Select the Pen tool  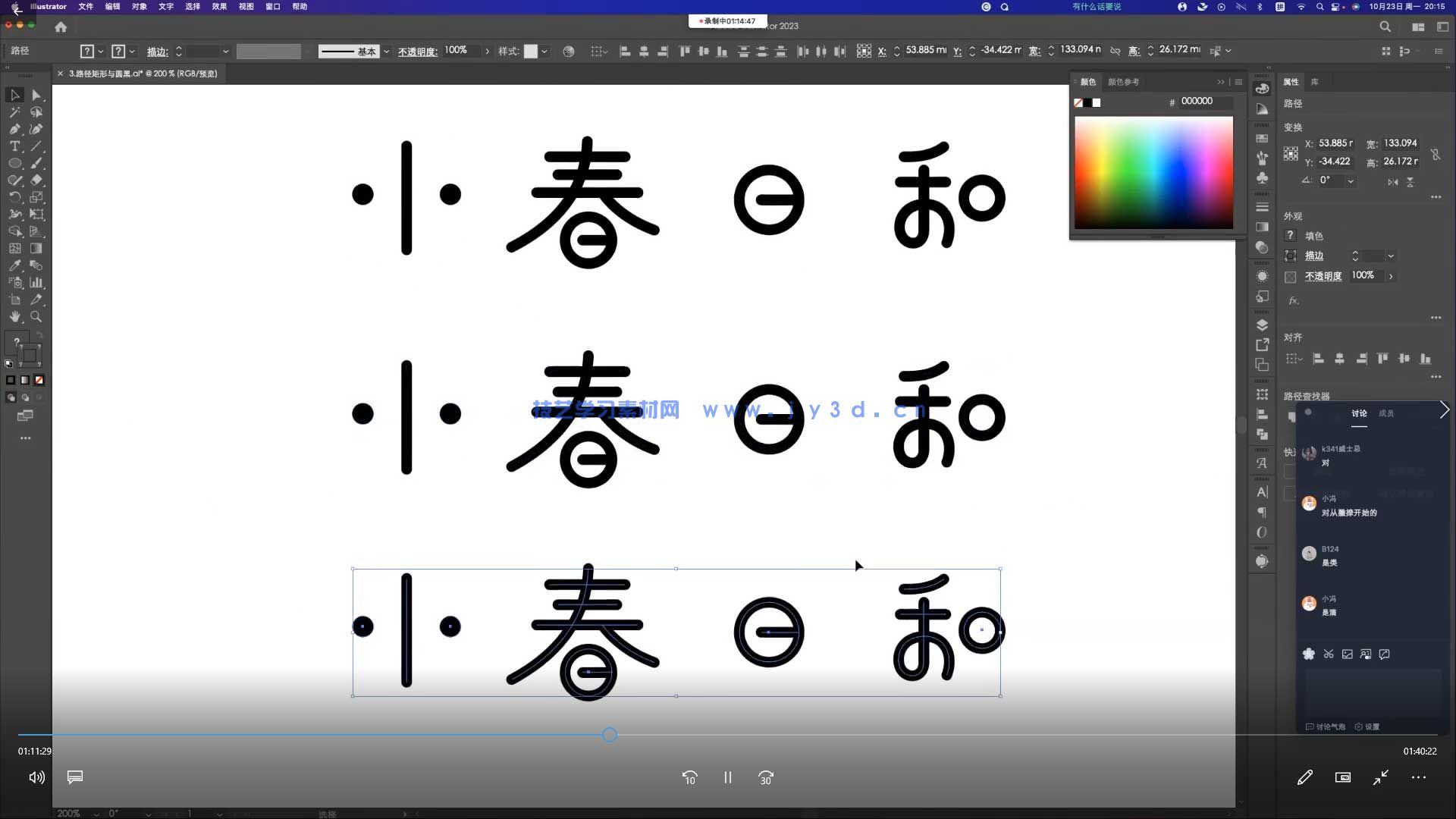pyautogui.click(x=14, y=130)
